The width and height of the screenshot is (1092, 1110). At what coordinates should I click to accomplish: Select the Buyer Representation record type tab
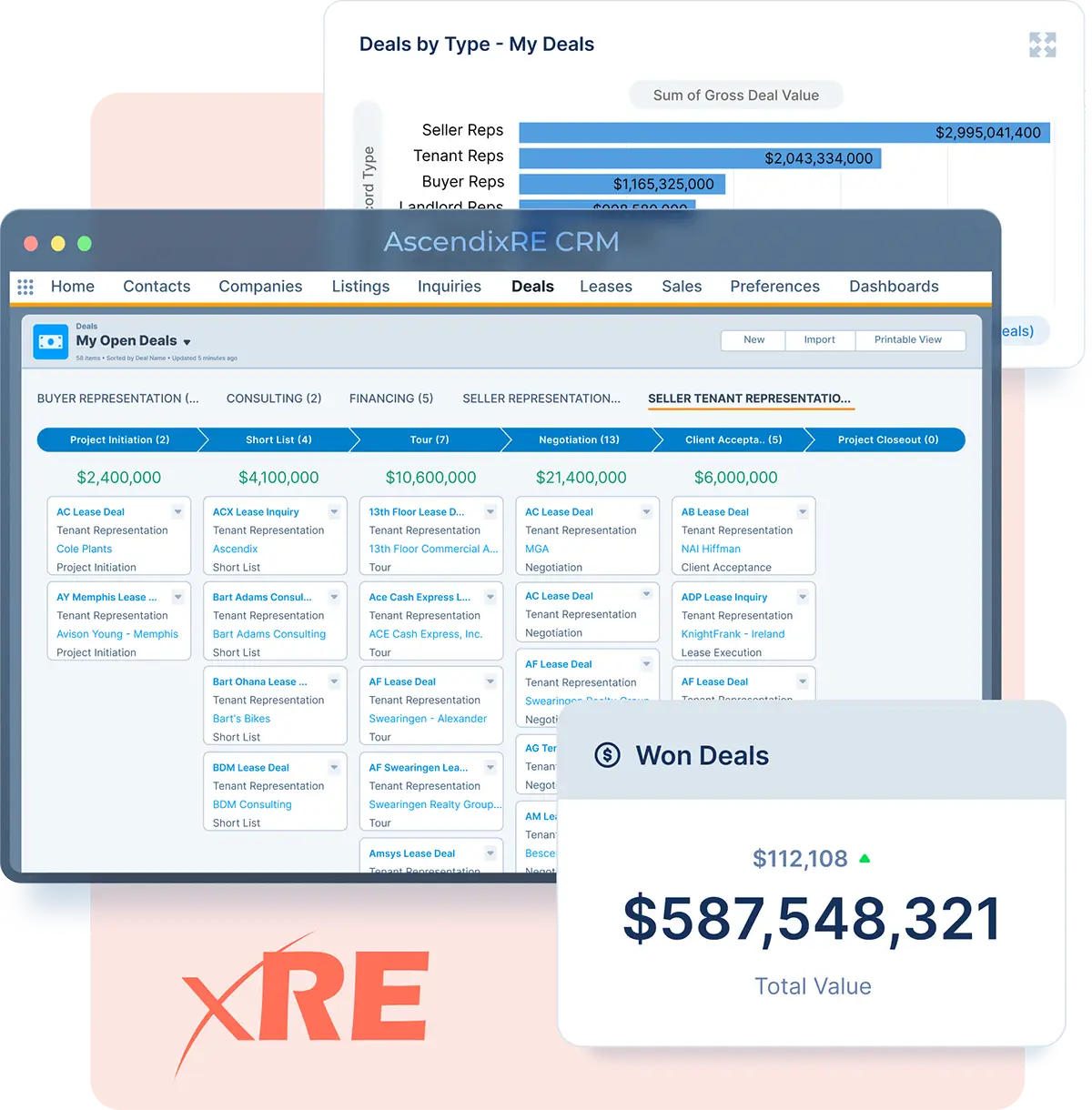point(118,399)
